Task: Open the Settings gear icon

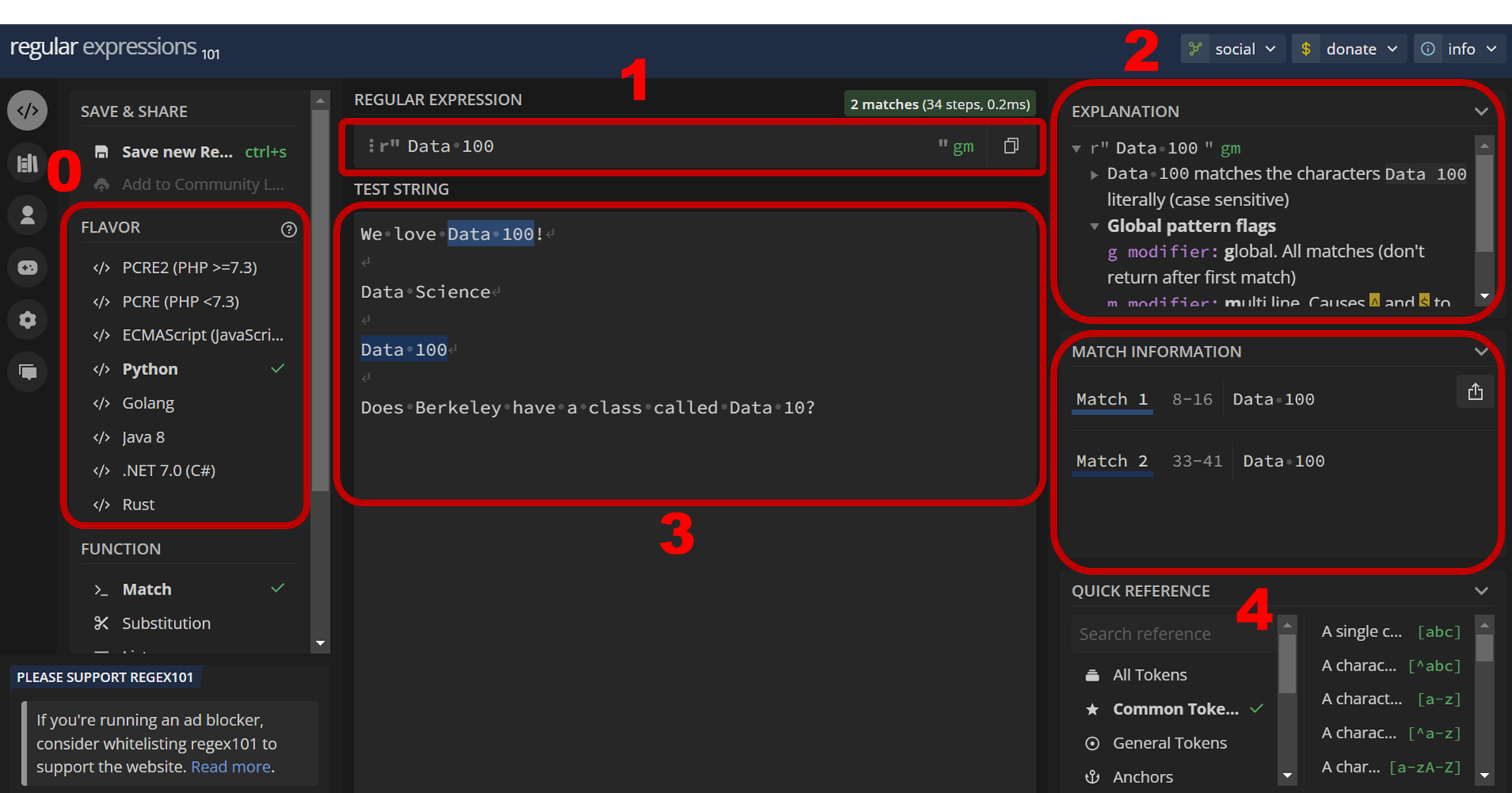Action: 27,319
